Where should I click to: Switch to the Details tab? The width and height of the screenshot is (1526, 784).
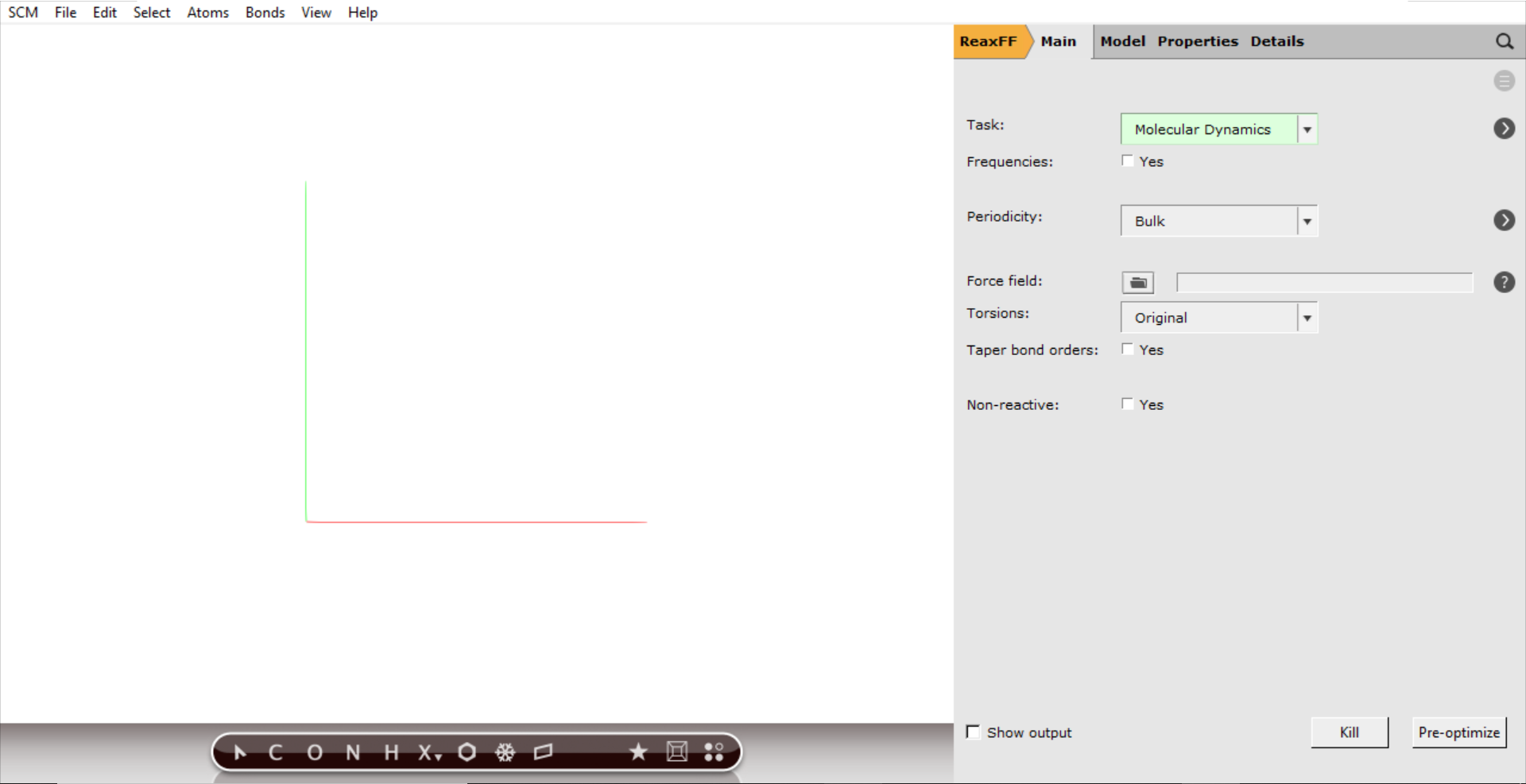[1277, 41]
